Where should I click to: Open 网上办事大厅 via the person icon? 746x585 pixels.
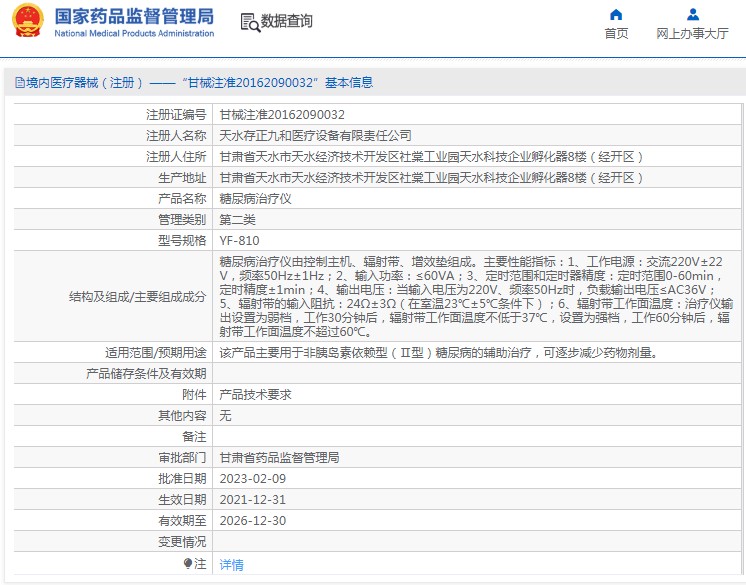click(693, 15)
